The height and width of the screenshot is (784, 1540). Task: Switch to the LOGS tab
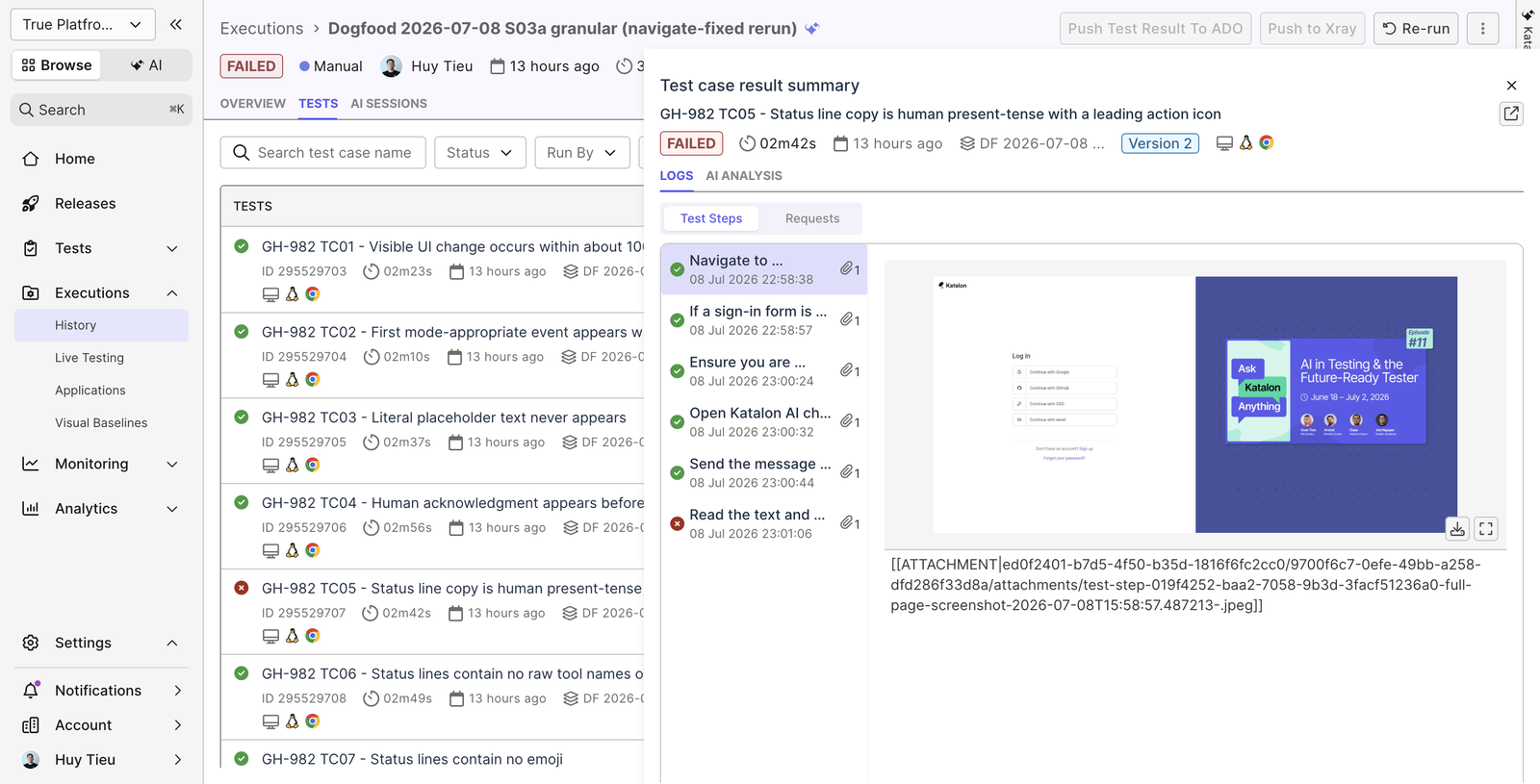677,176
